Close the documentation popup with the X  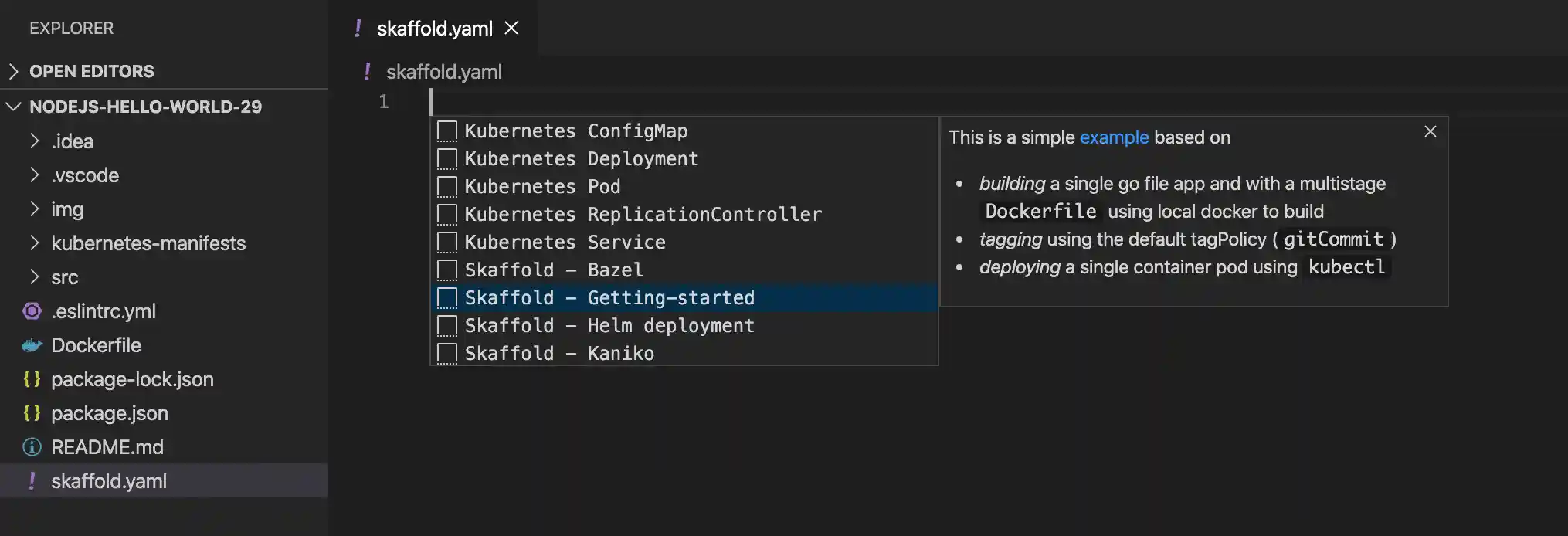1430,131
